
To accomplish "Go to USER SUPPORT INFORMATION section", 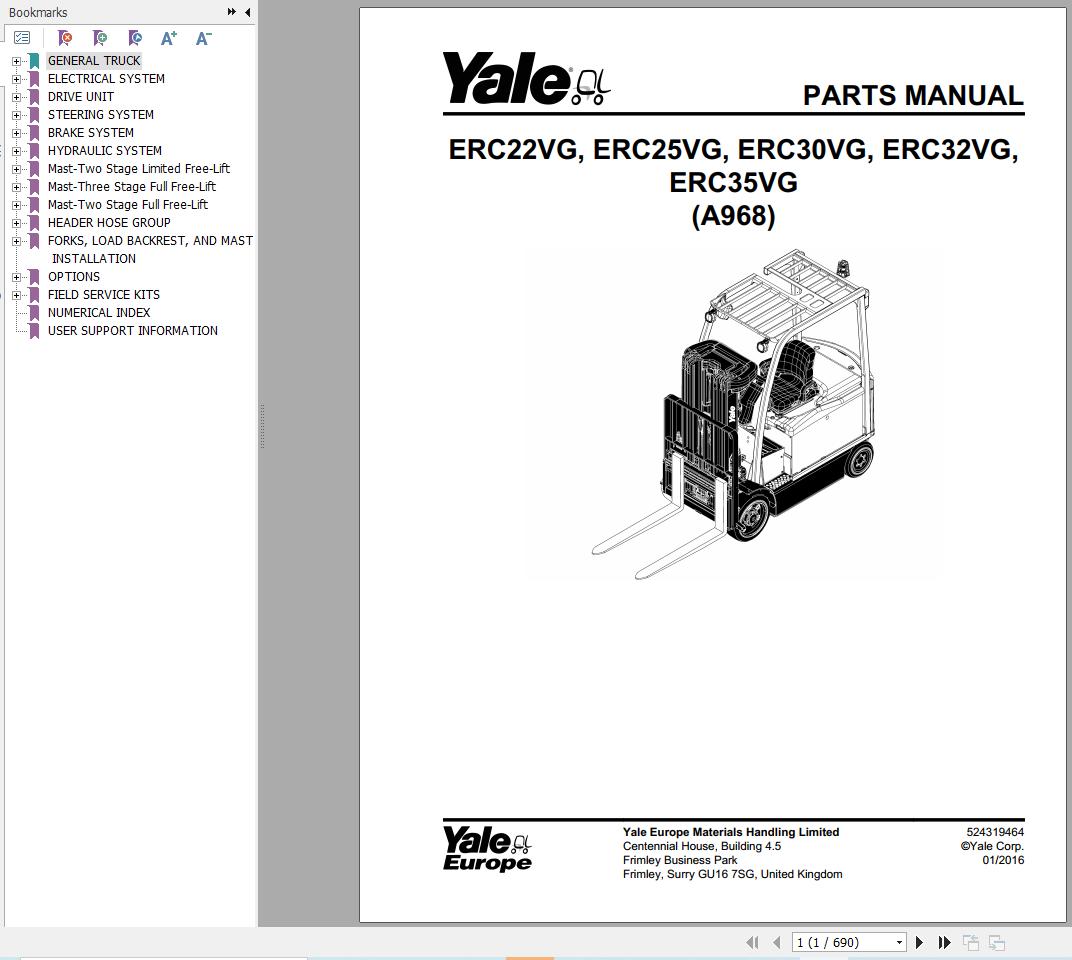I will pyautogui.click(x=132, y=330).
